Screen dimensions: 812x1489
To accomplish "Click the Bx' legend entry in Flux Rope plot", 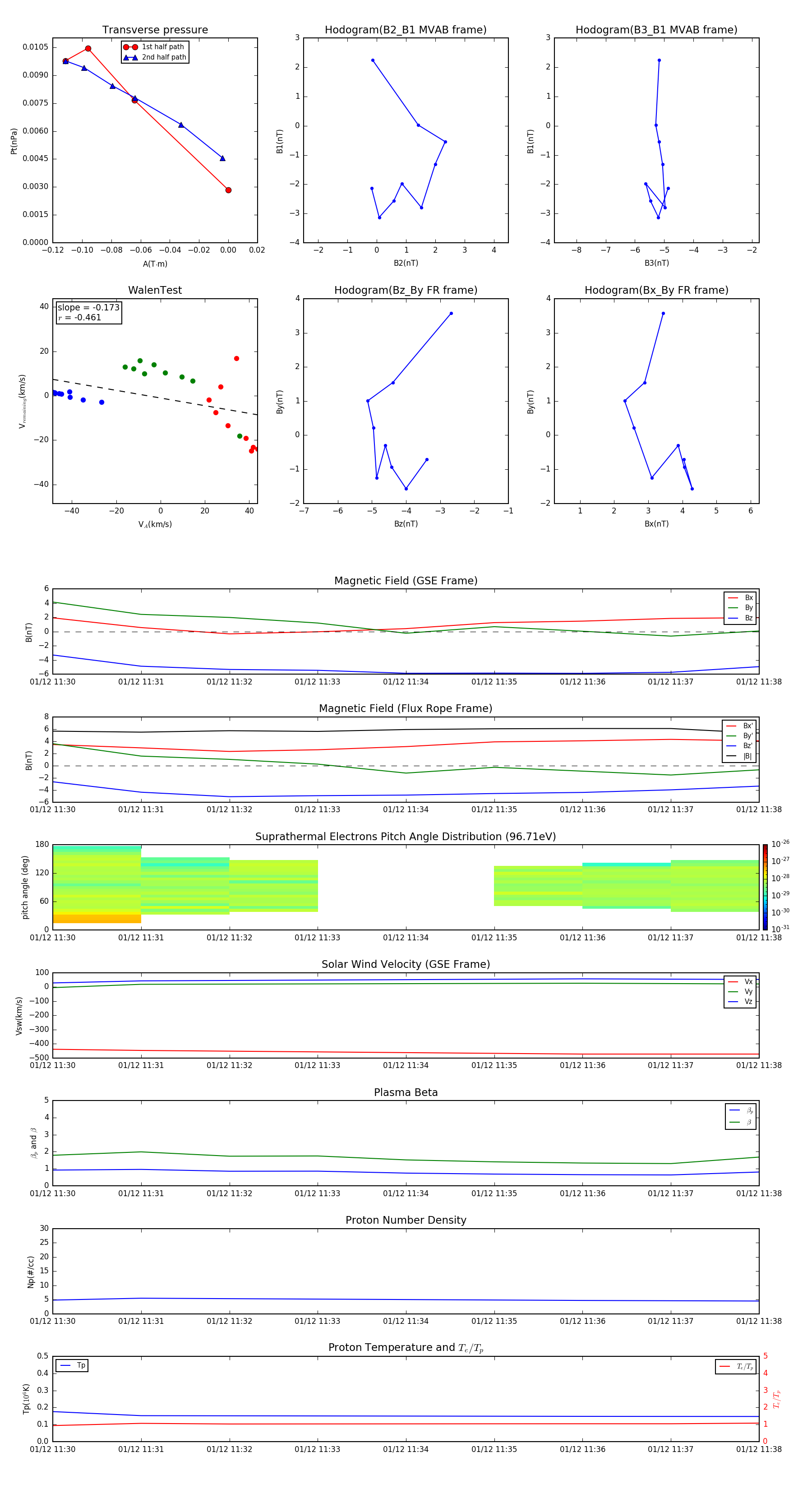I will (x=739, y=726).
